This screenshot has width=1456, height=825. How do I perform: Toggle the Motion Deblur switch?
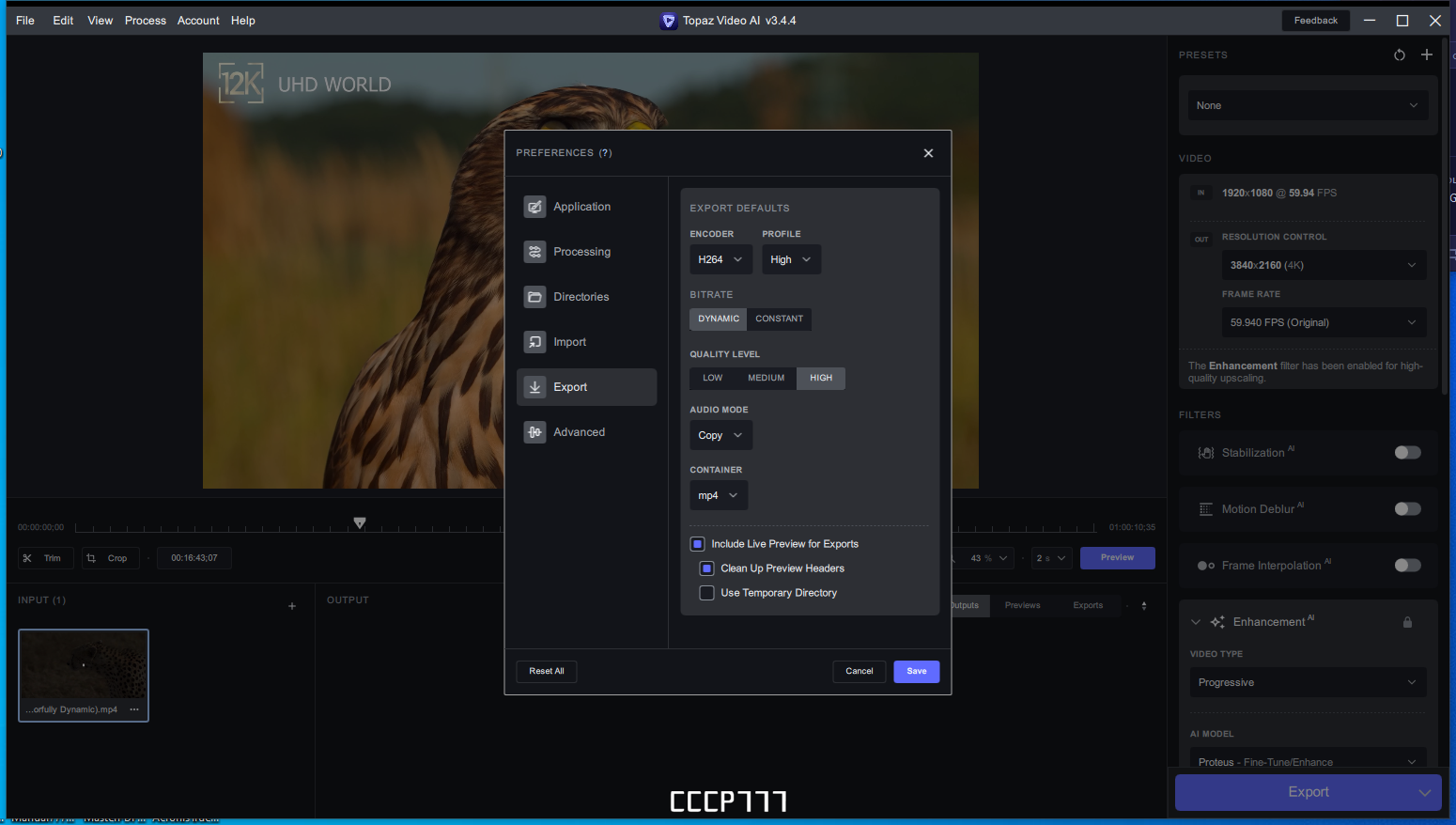click(1407, 509)
